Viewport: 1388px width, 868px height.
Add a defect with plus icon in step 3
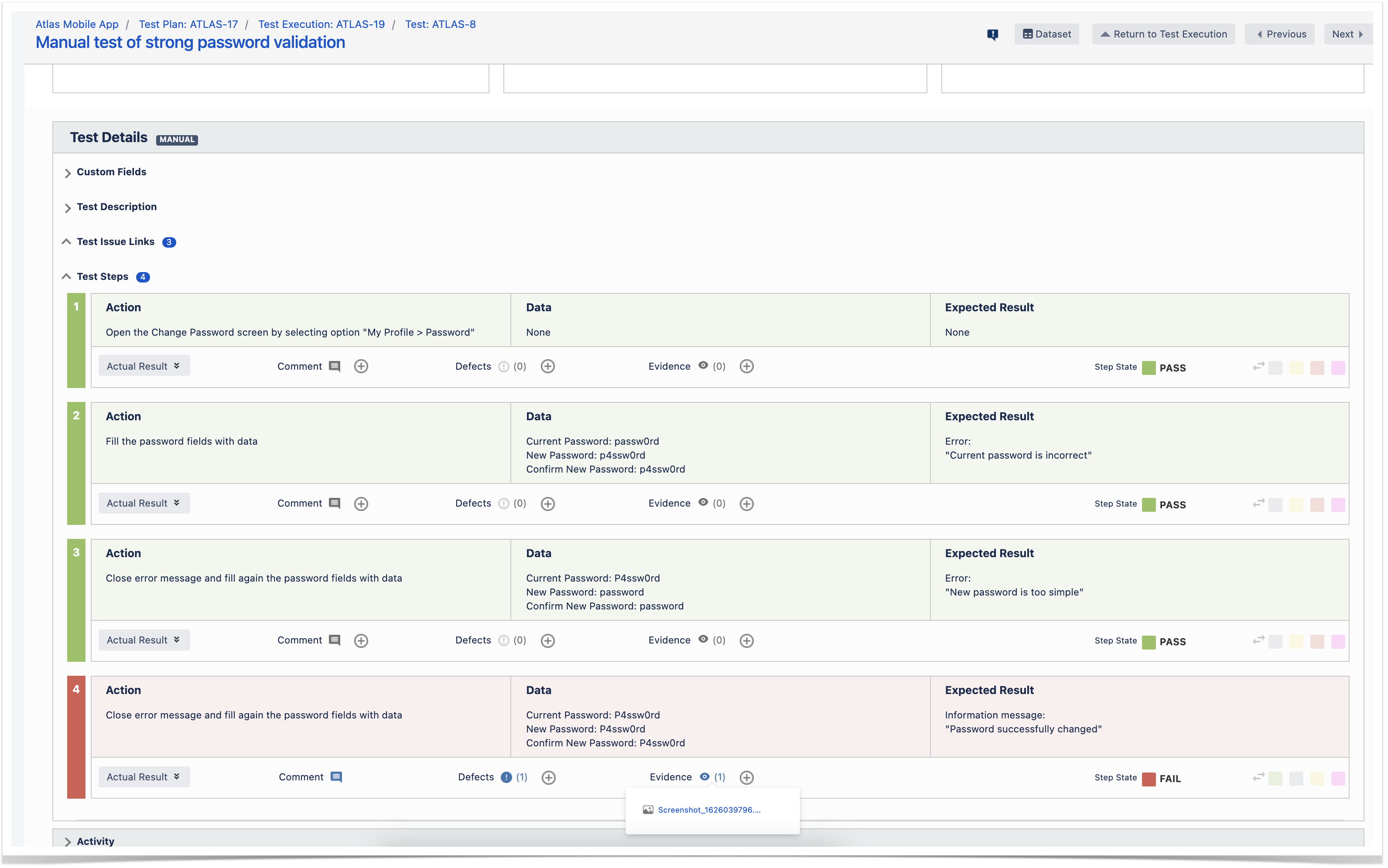[x=548, y=640]
